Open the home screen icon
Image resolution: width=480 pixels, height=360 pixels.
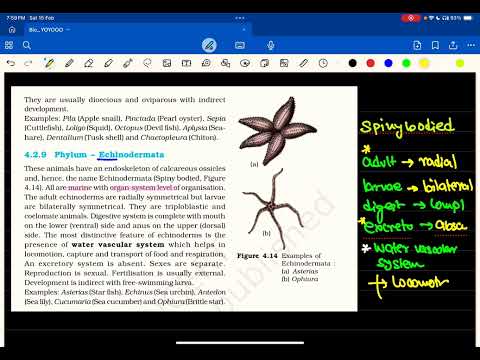click(x=12, y=30)
